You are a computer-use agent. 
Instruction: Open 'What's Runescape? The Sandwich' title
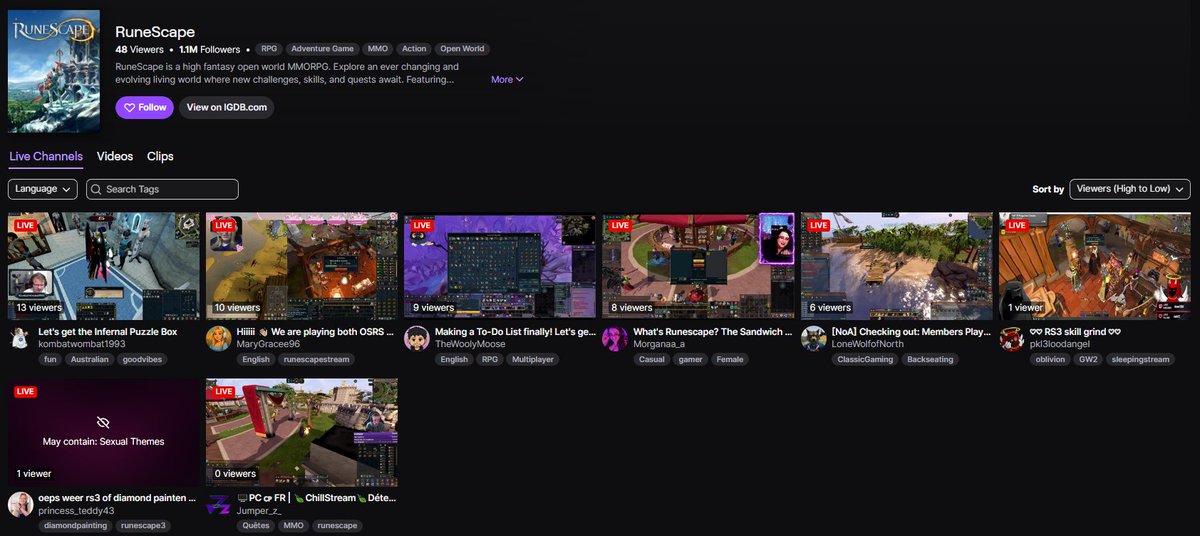(x=713, y=332)
